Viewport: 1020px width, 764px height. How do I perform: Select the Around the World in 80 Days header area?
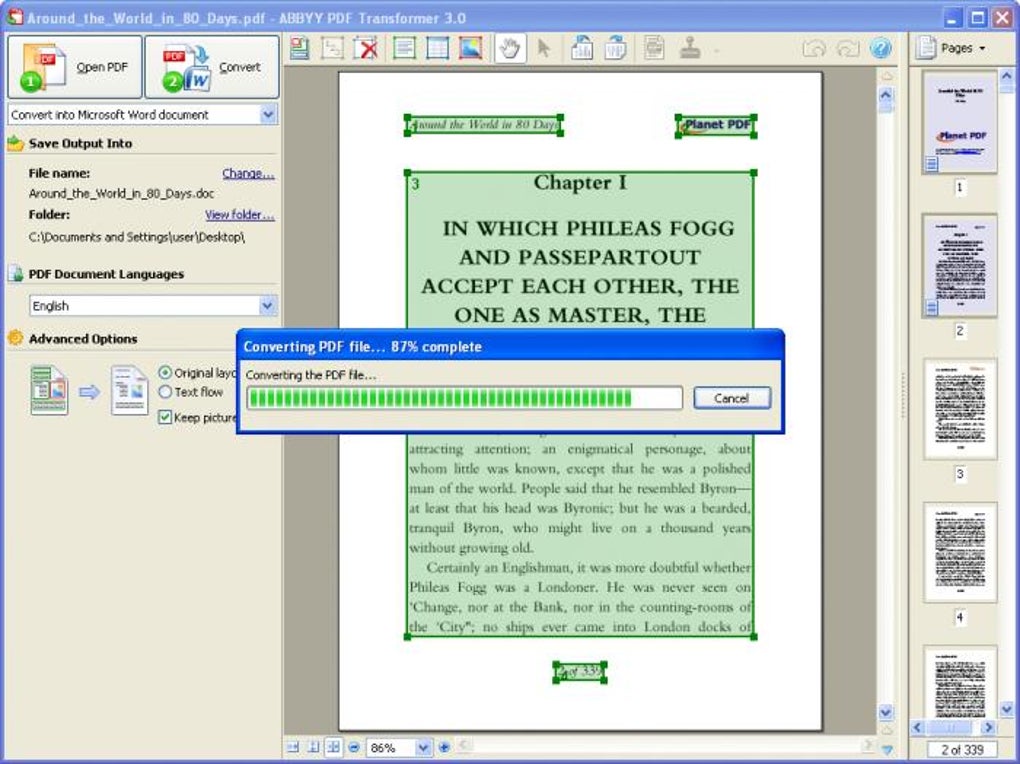click(x=484, y=124)
